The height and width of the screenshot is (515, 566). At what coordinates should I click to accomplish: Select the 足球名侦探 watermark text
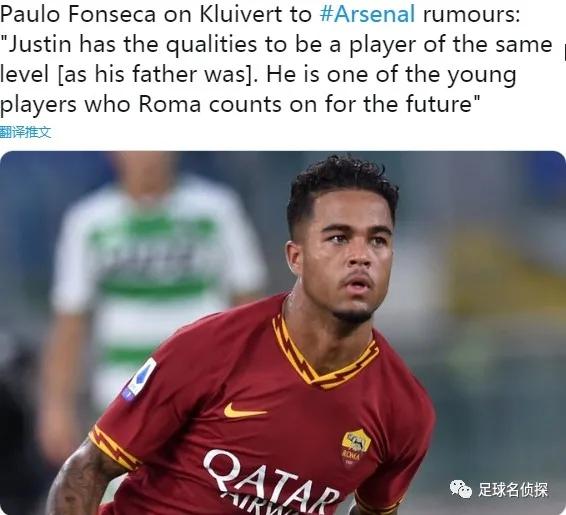pos(513,490)
